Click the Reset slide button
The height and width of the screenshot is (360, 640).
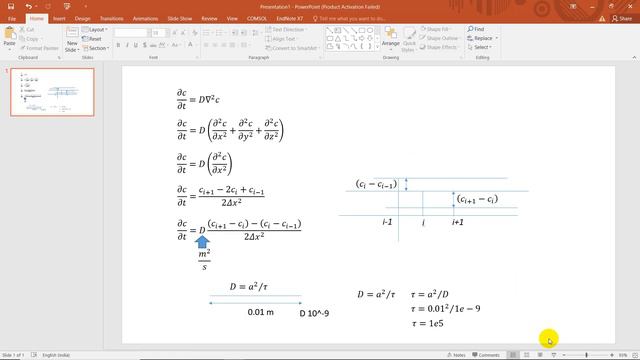(92, 39)
